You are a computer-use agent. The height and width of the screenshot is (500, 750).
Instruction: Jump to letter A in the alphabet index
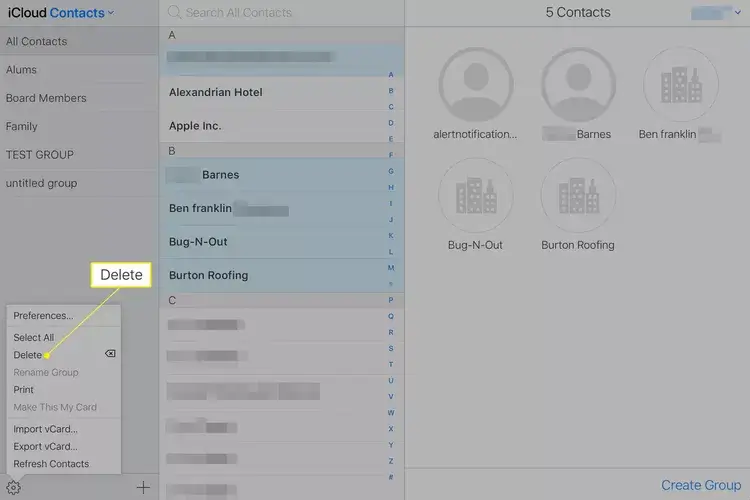391,75
